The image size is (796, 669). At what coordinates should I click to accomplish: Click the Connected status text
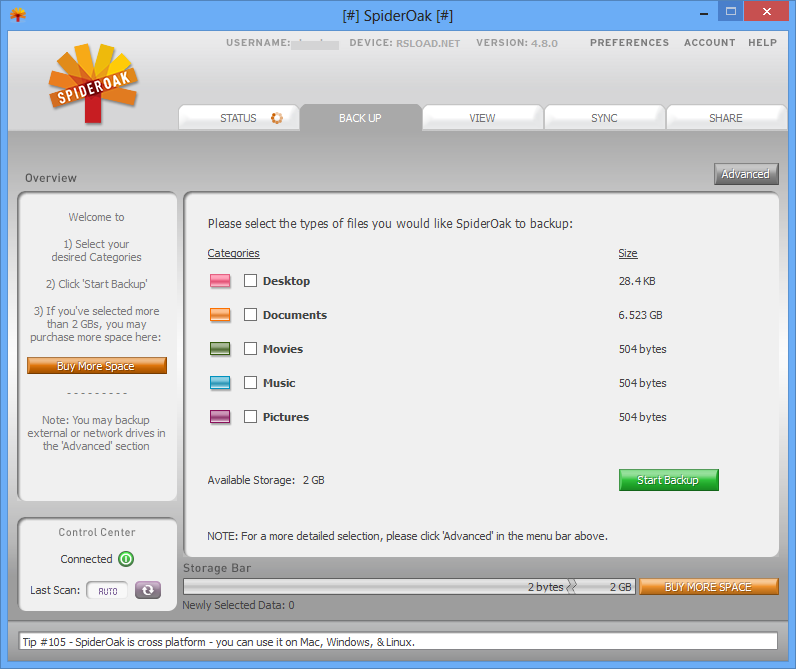tap(86, 559)
